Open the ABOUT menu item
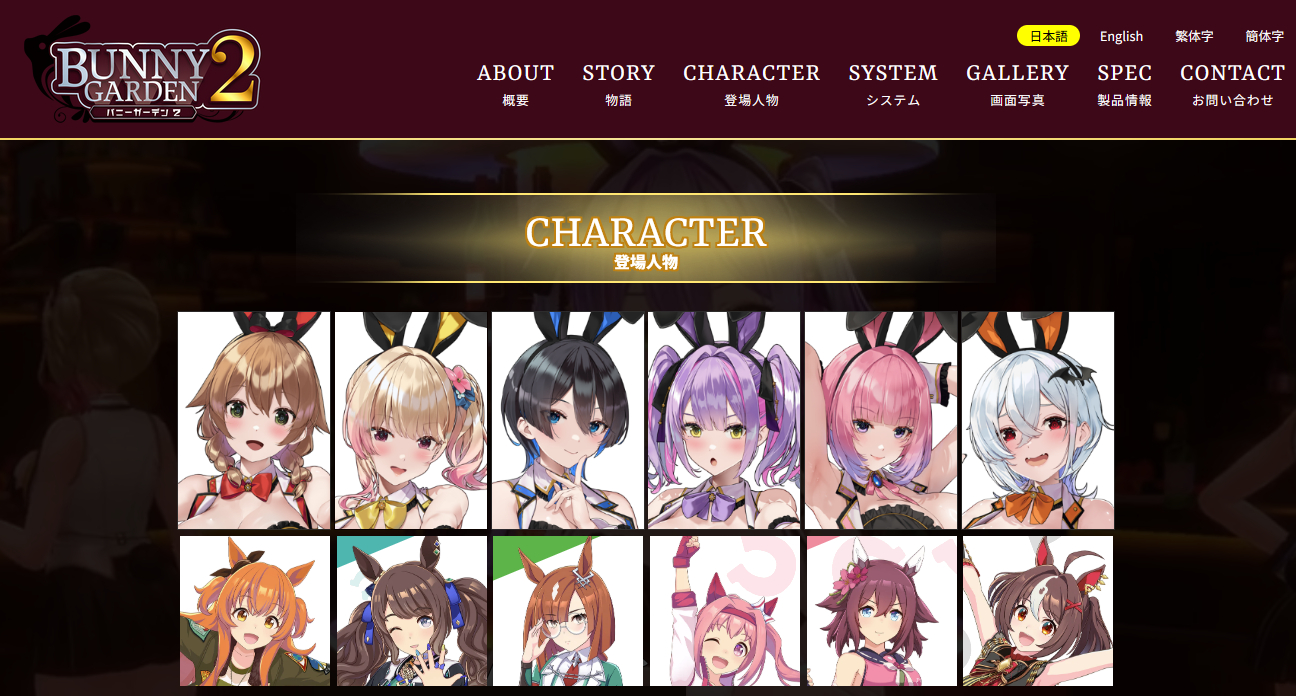The height and width of the screenshot is (696, 1296). tap(516, 84)
